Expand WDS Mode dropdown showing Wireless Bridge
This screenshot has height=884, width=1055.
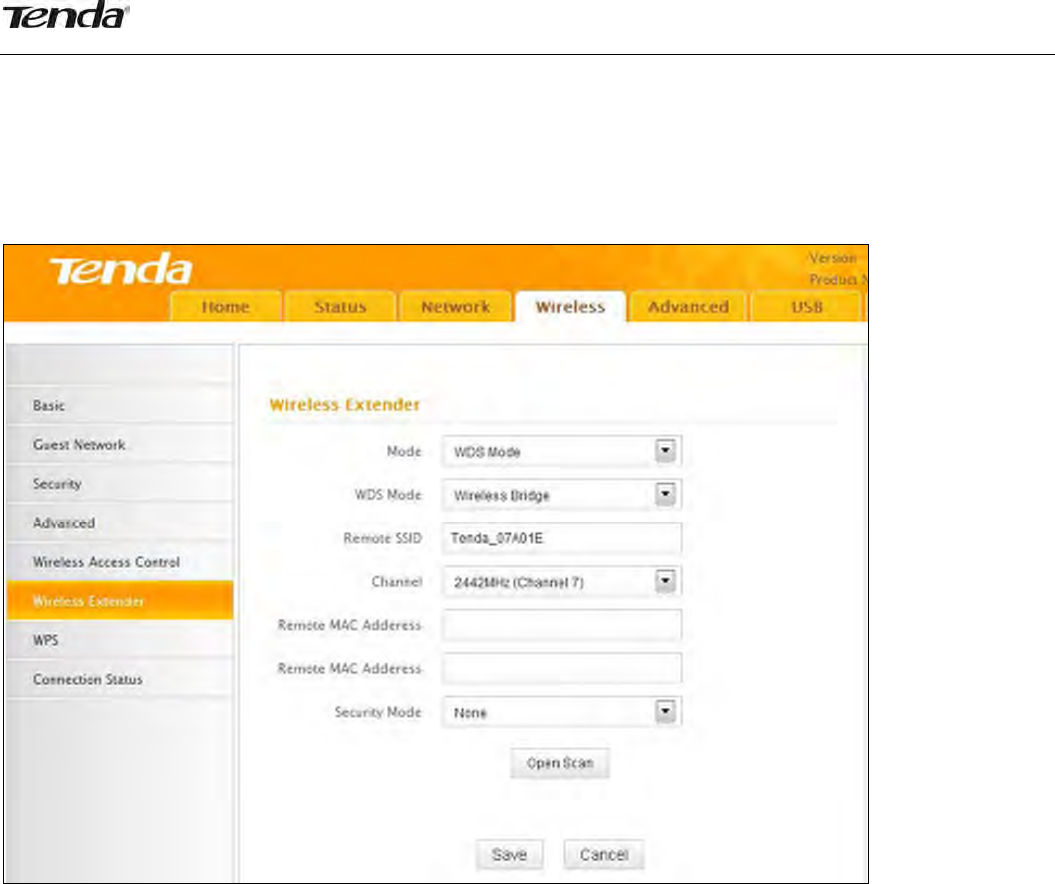[x=562, y=495]
